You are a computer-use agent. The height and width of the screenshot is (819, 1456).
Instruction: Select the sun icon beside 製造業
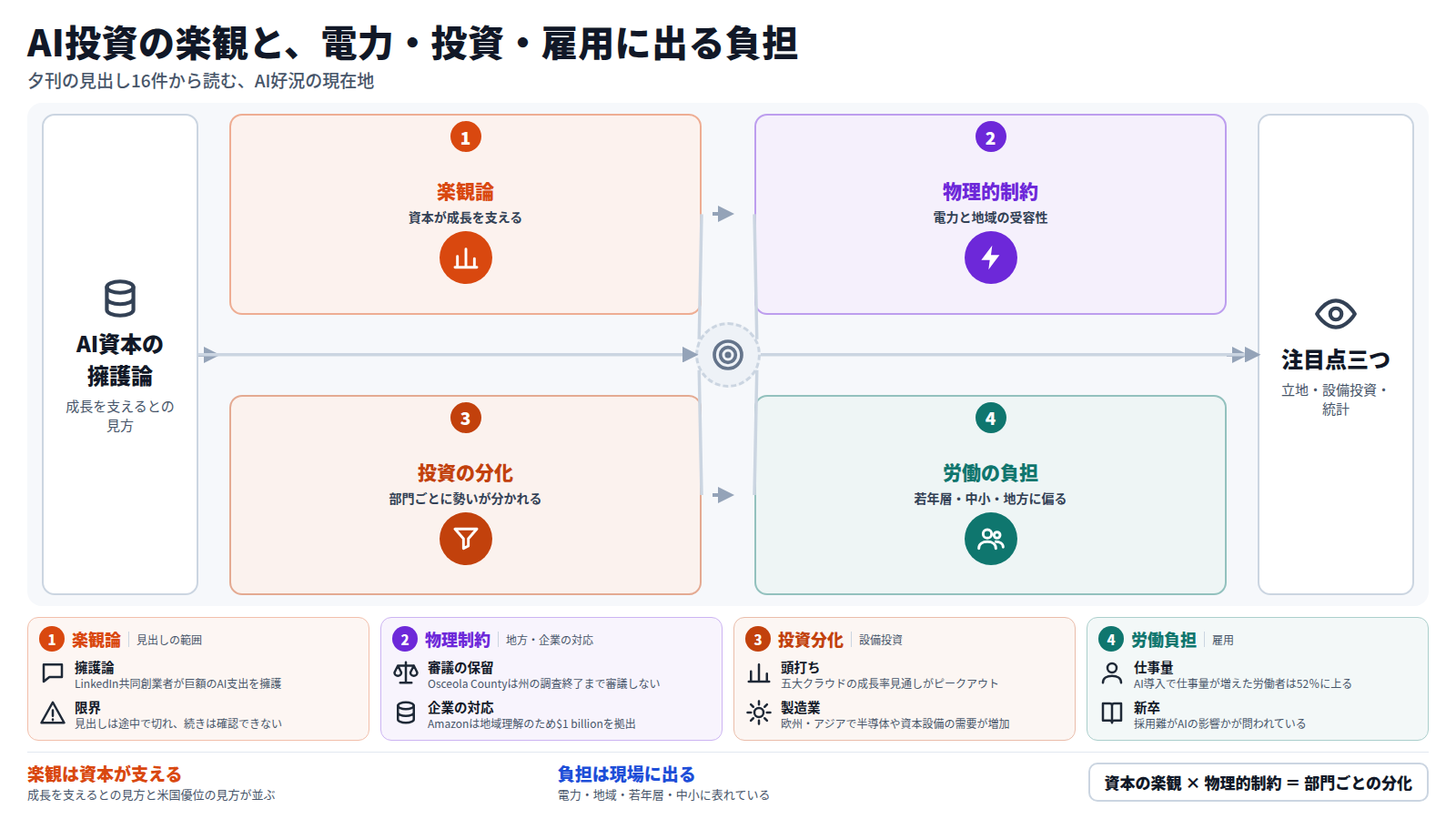759,713
